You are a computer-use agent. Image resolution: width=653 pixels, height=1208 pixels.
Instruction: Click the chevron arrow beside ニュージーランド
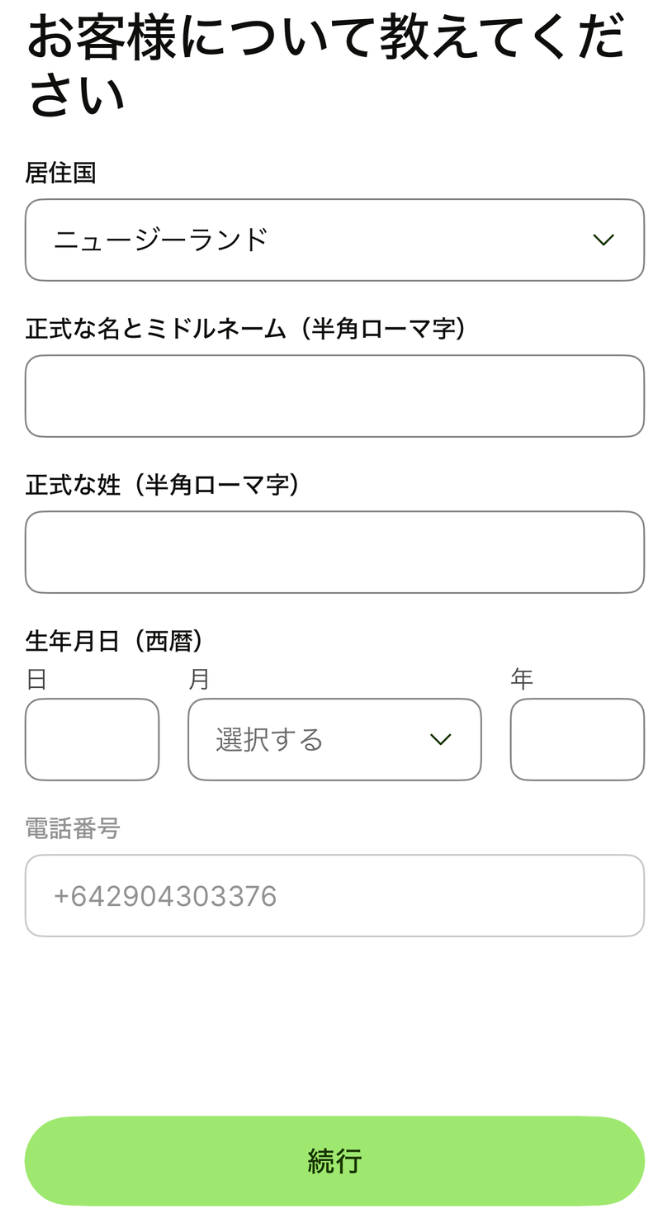pos(602,240)
